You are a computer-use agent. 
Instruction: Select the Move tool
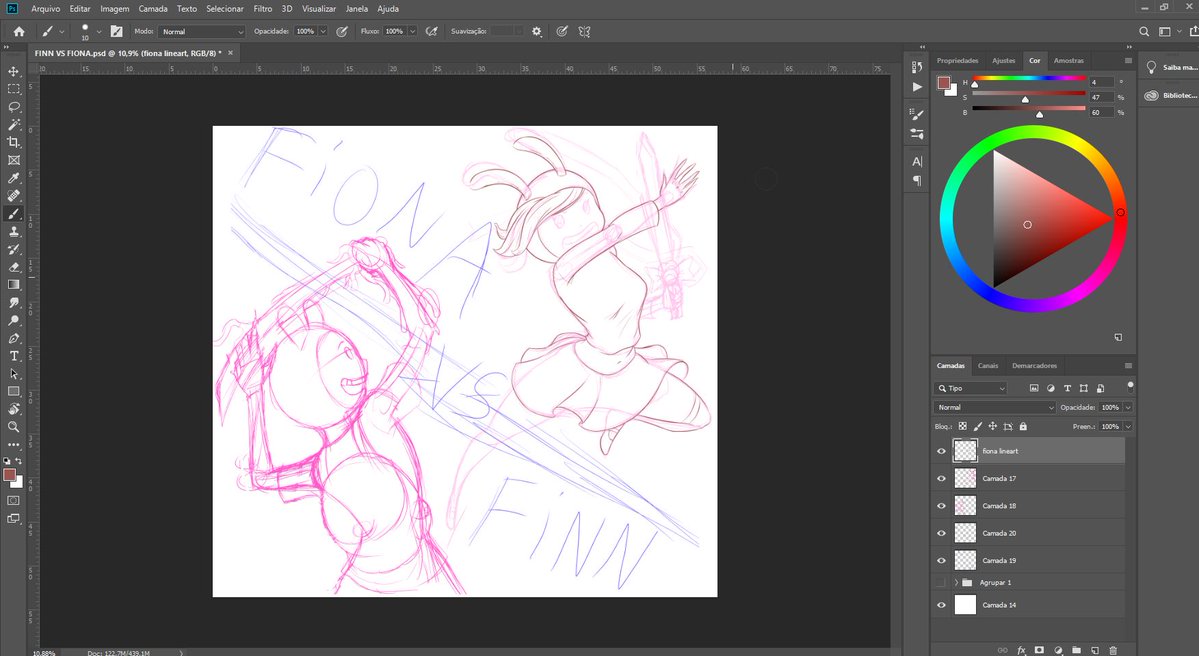14,71
